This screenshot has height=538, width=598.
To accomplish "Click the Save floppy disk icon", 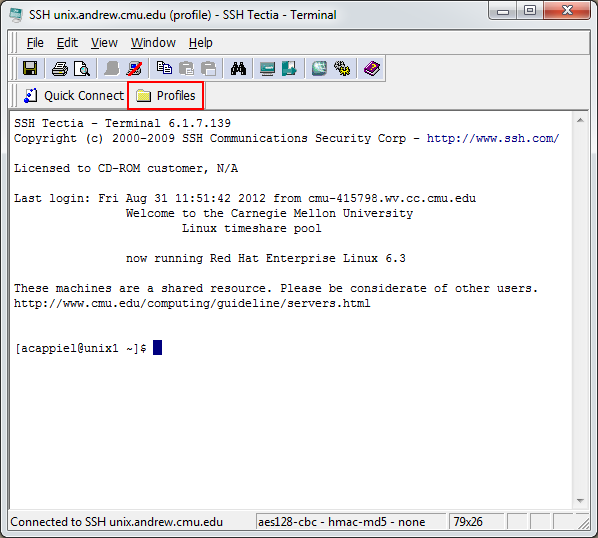I will tap(30, 69).
